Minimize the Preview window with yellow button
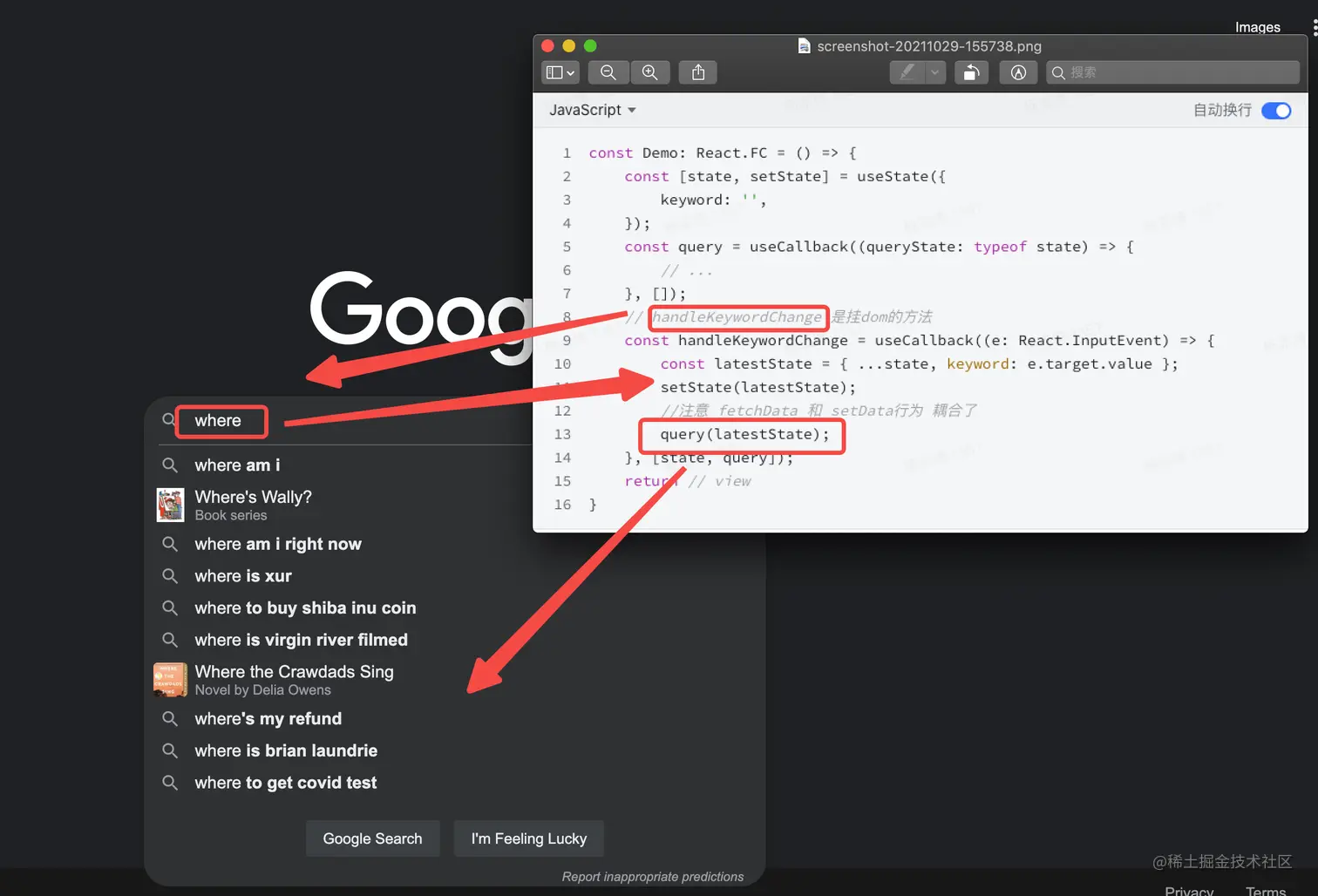This screenshot has width=1318, height=896. point(569,46)
